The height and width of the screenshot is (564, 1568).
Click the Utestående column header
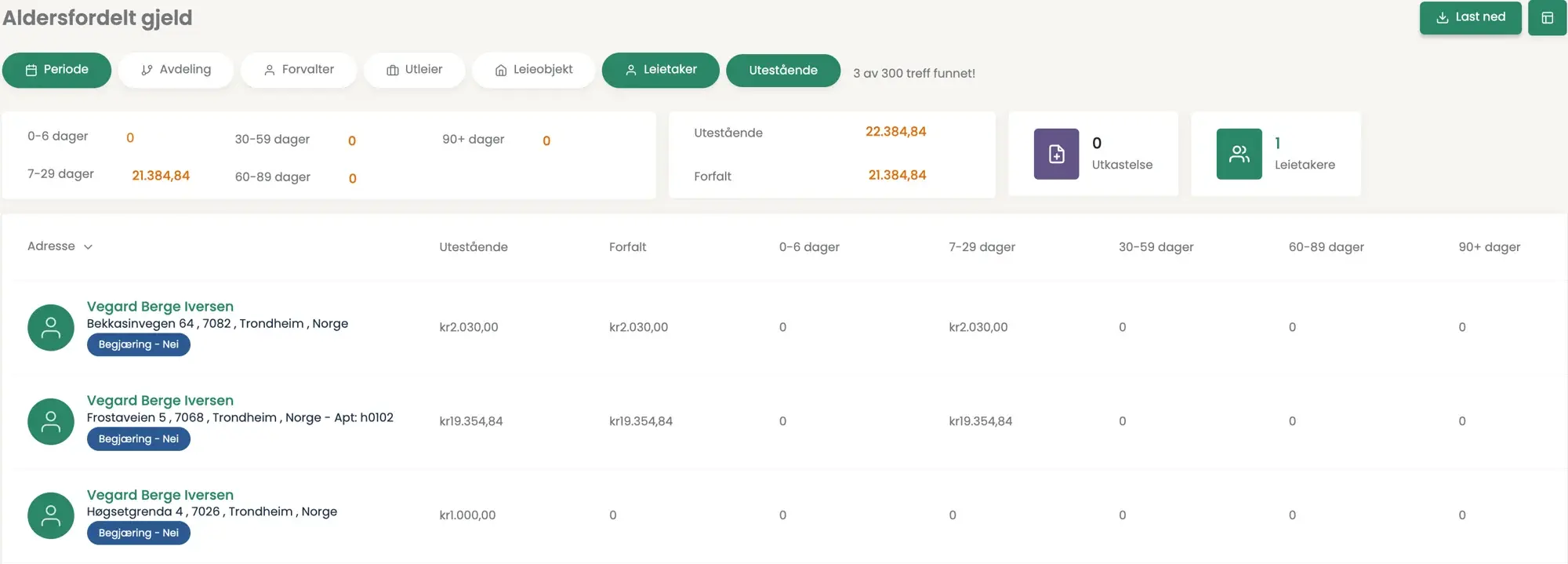[473, 247]
